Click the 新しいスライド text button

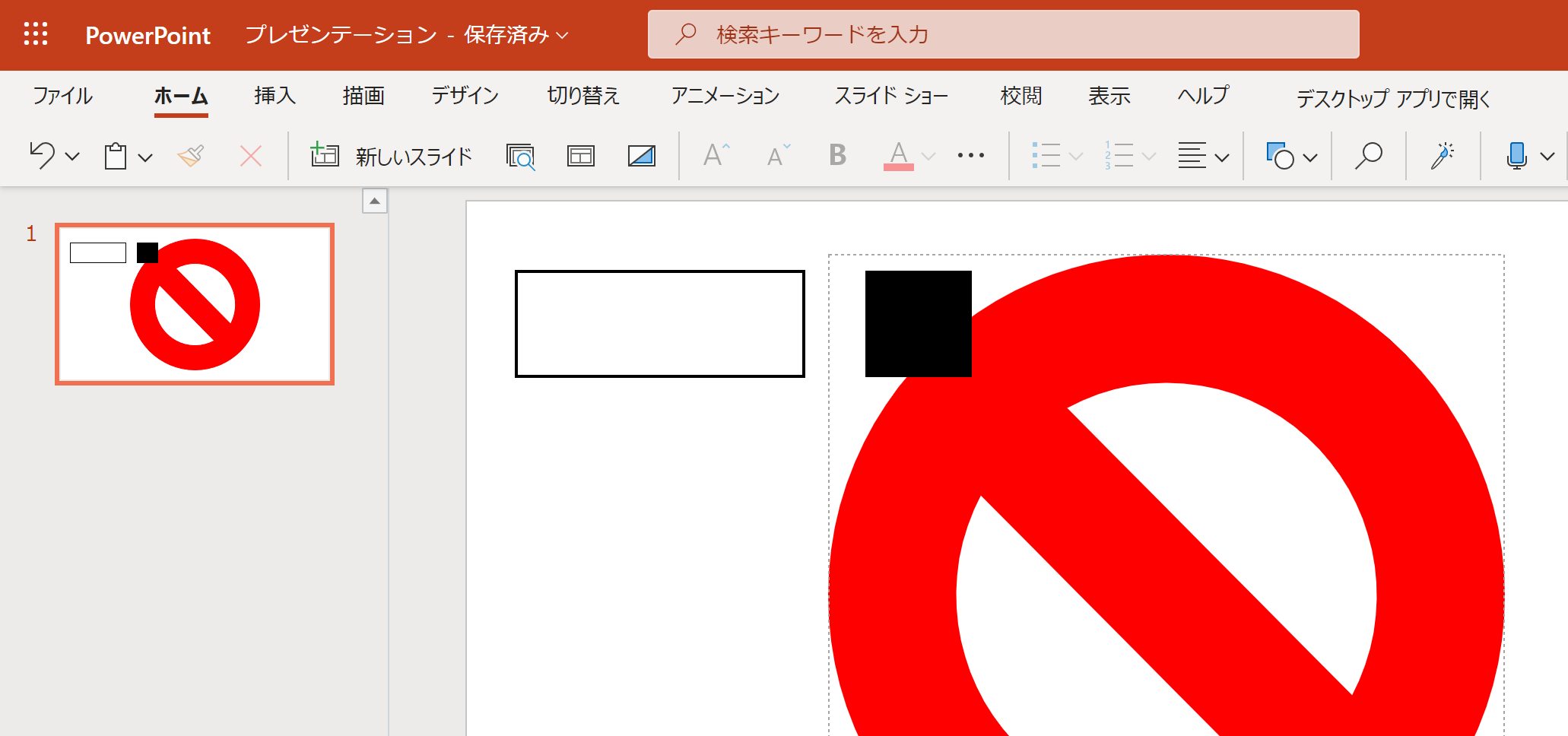(x=414, y=157)
